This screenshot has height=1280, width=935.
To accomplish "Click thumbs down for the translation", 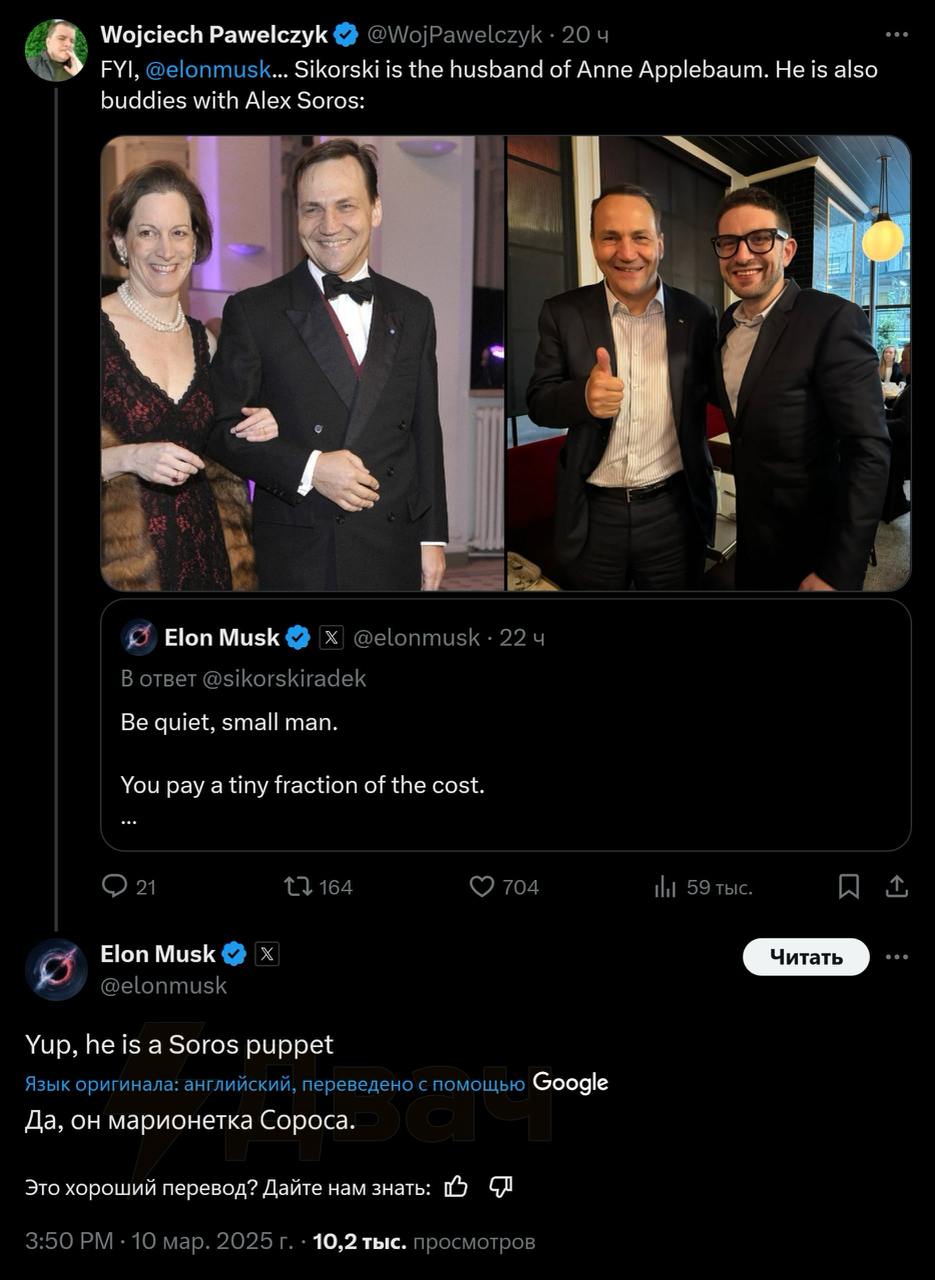I will click(x=501, y=1187).
